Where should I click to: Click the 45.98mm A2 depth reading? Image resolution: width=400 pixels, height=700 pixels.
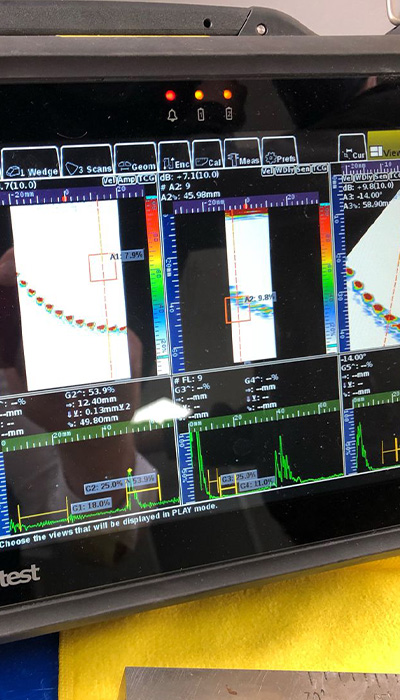(191, 195)
